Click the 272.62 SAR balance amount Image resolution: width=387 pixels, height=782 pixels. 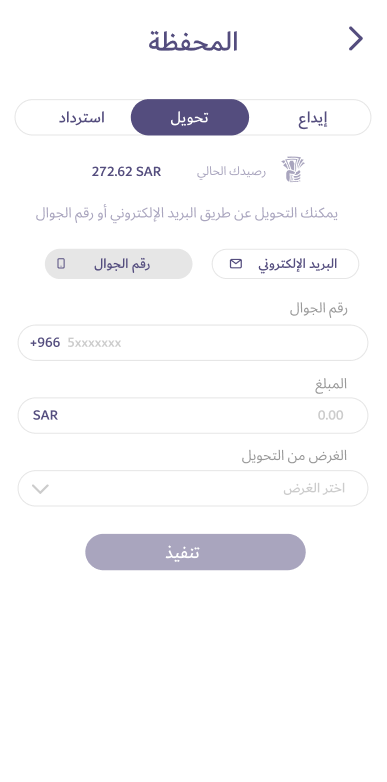click(x=126, y=172)
